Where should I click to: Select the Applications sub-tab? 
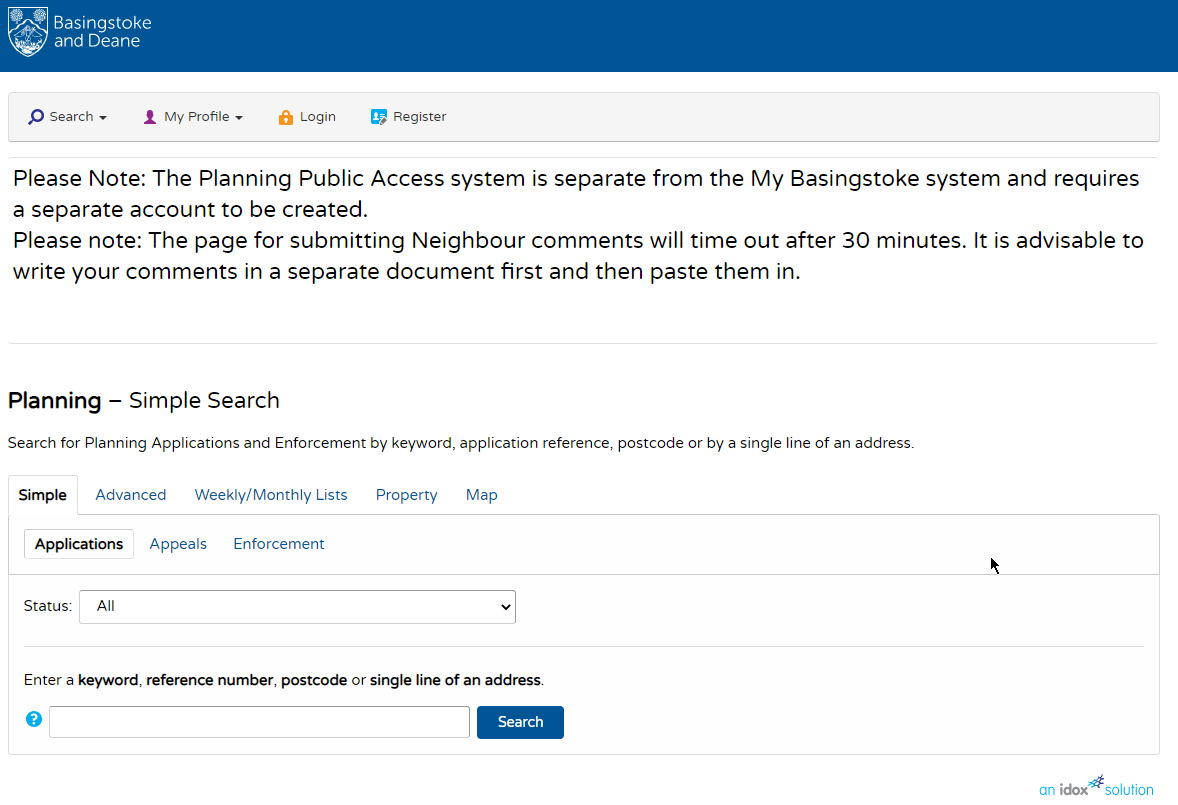pos(79,544)
